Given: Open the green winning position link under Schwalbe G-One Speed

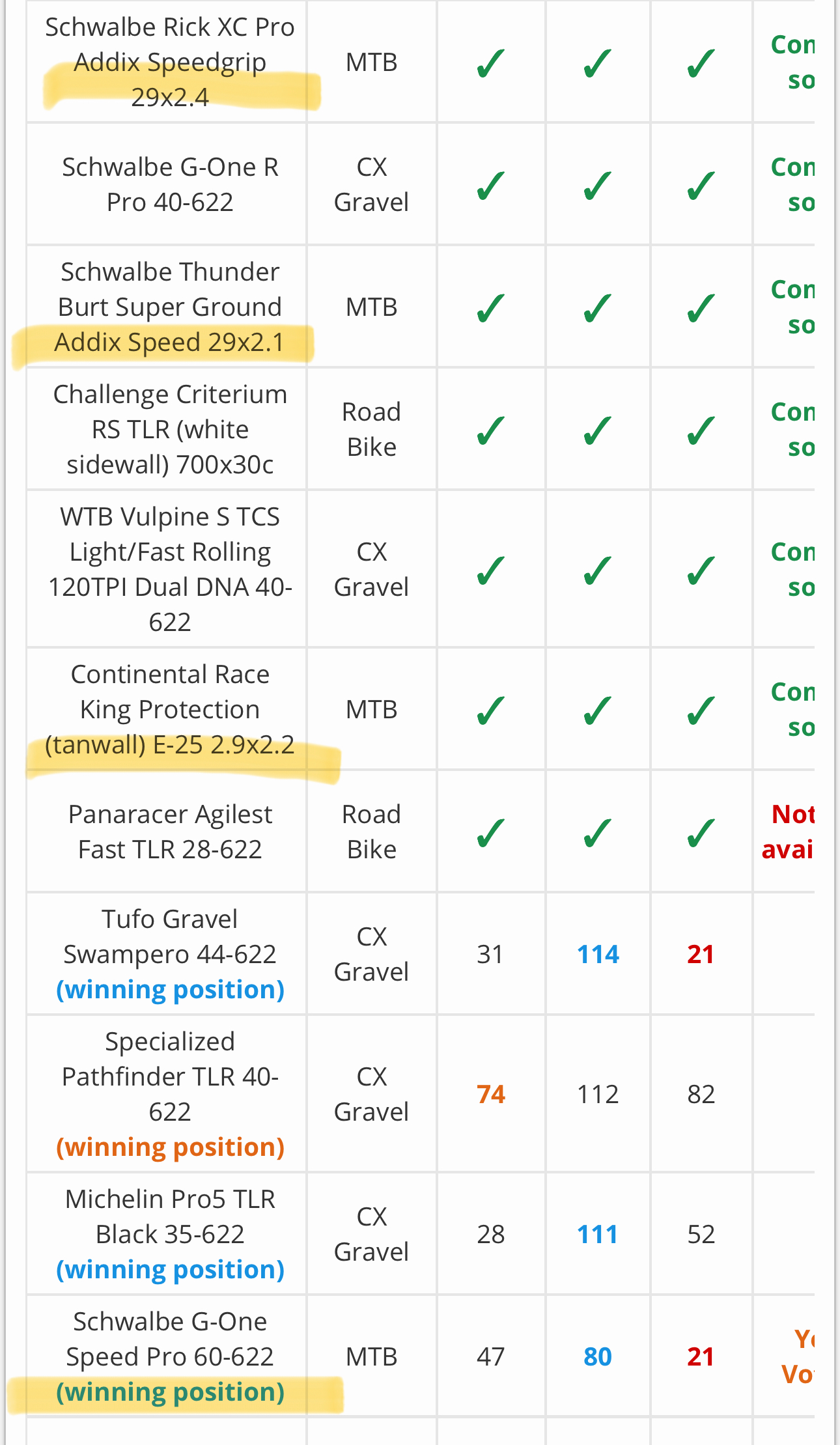Looking at the screenshot, I should (x=170, y=1392).
